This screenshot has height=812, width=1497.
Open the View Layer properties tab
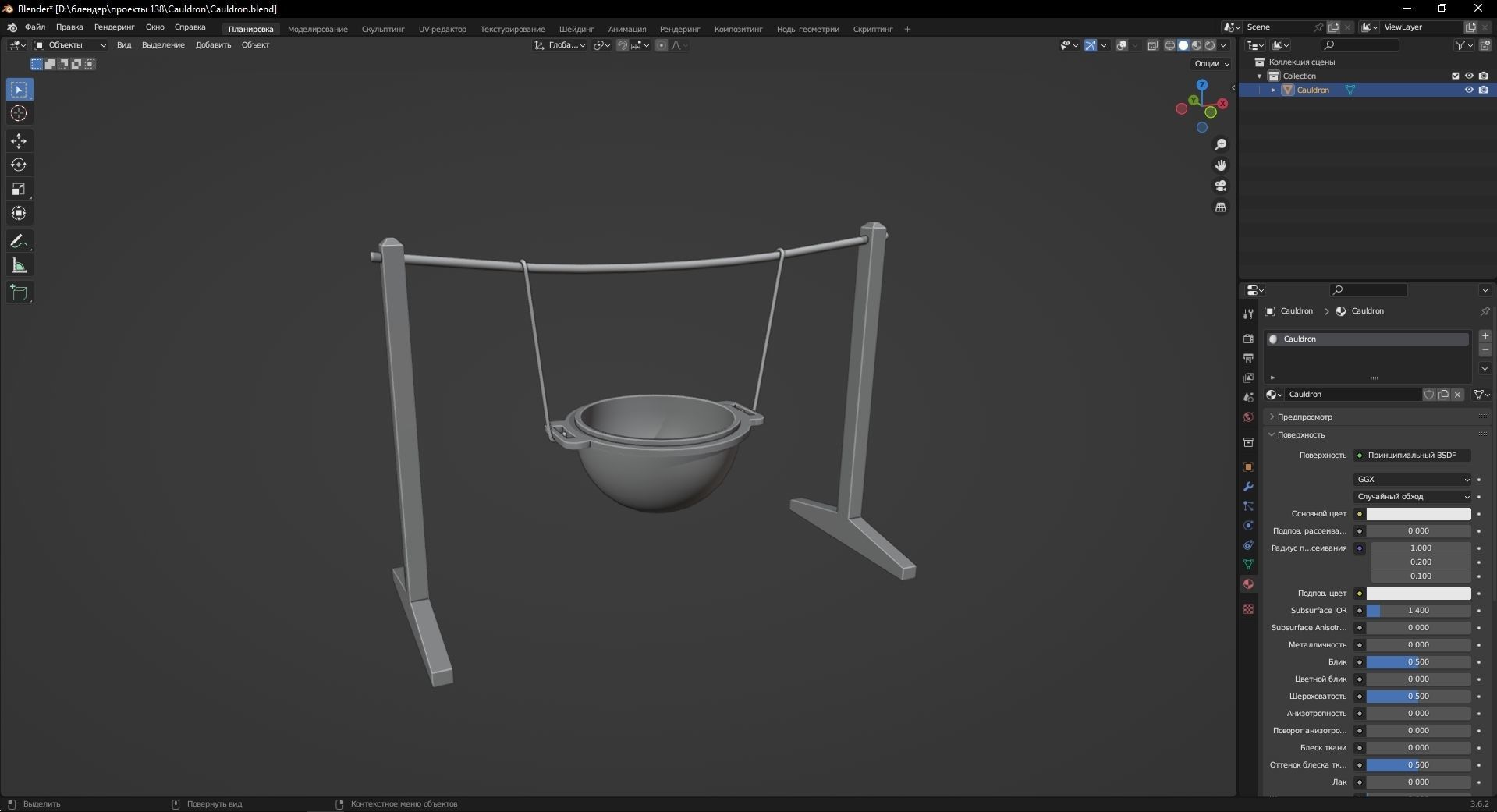(x=1248, y=378)
